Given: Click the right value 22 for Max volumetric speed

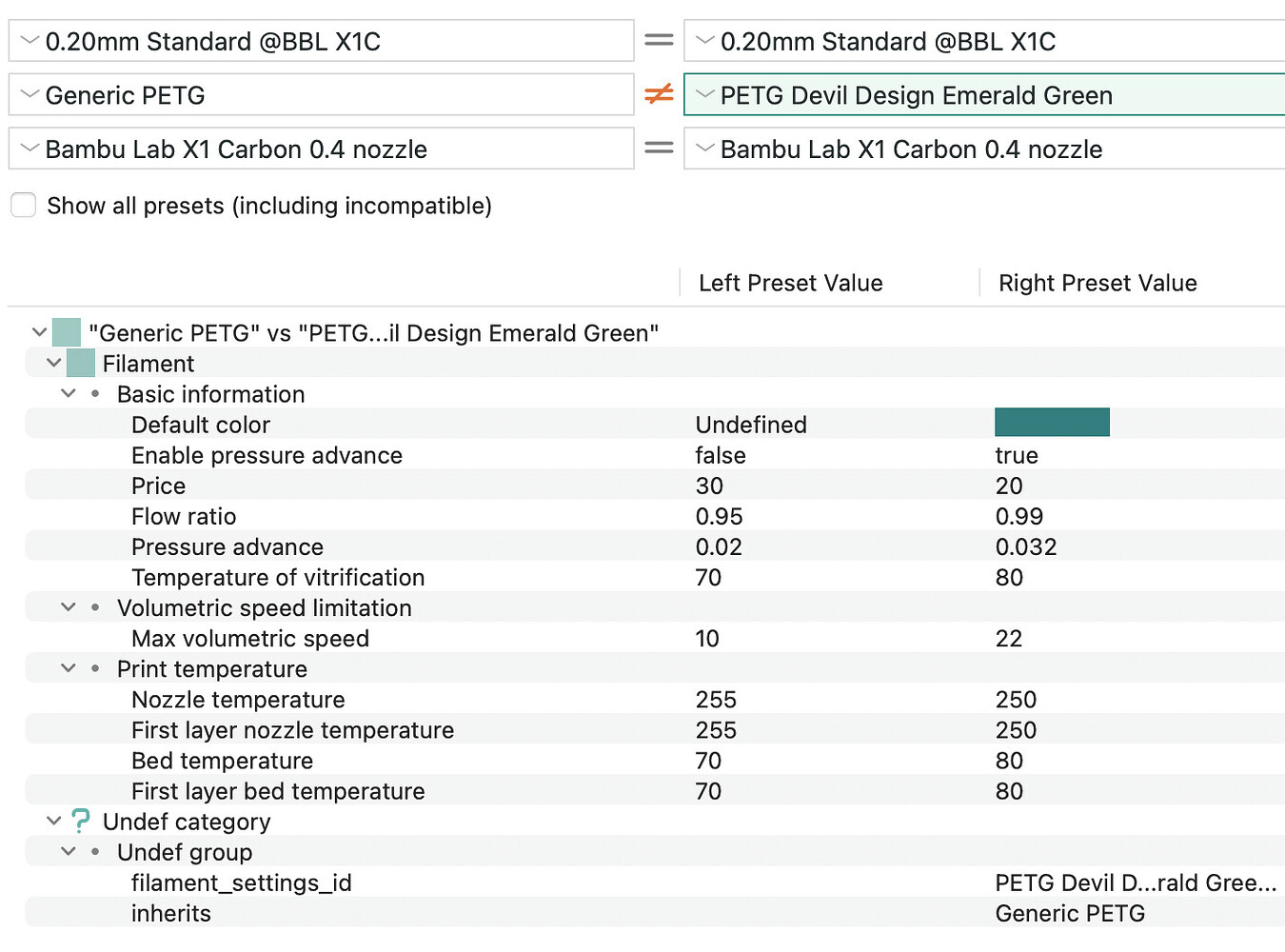Looking at the screenshot, I should tap(1009, 638).
